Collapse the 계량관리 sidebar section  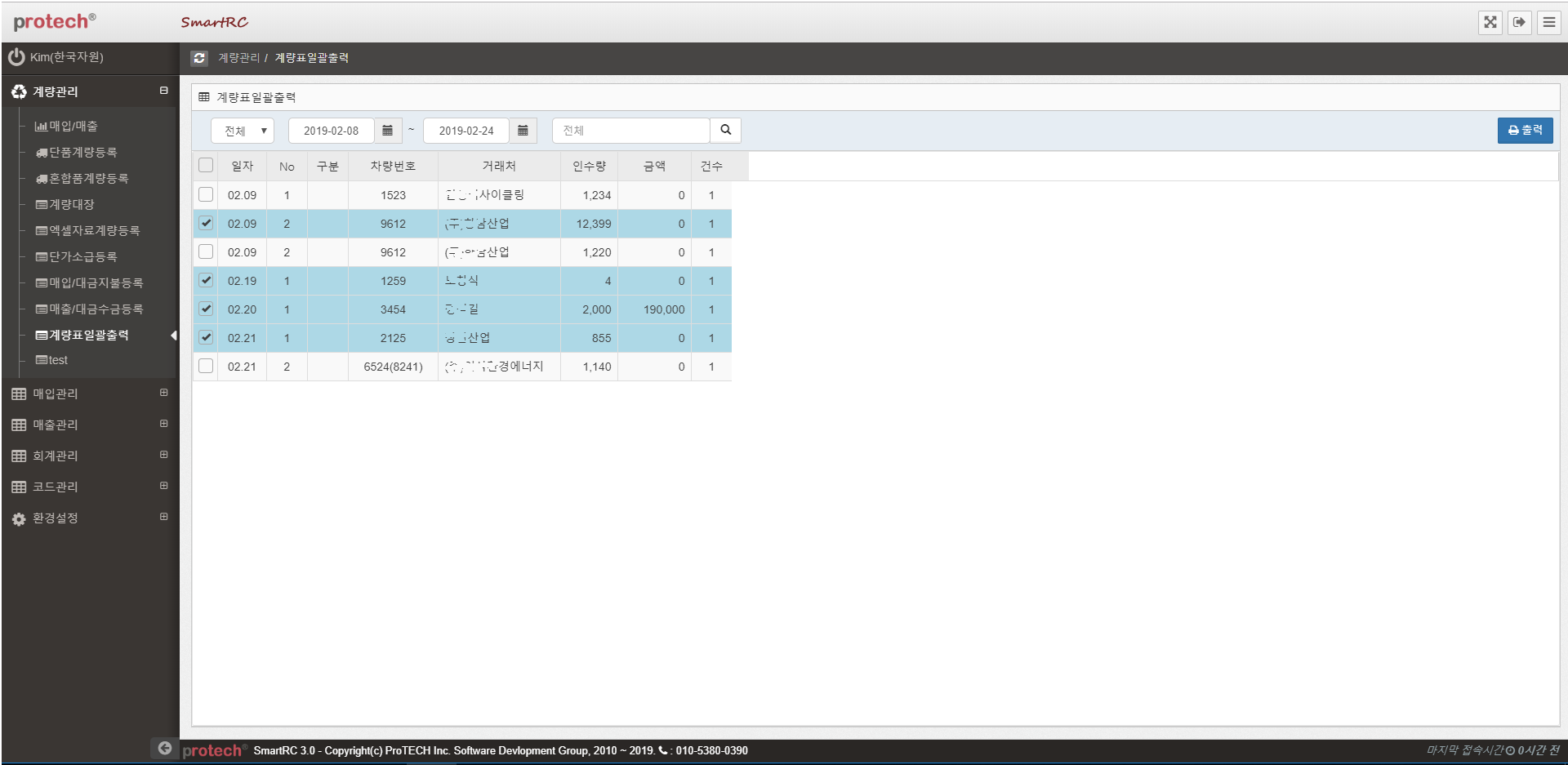tap(163, 91)
